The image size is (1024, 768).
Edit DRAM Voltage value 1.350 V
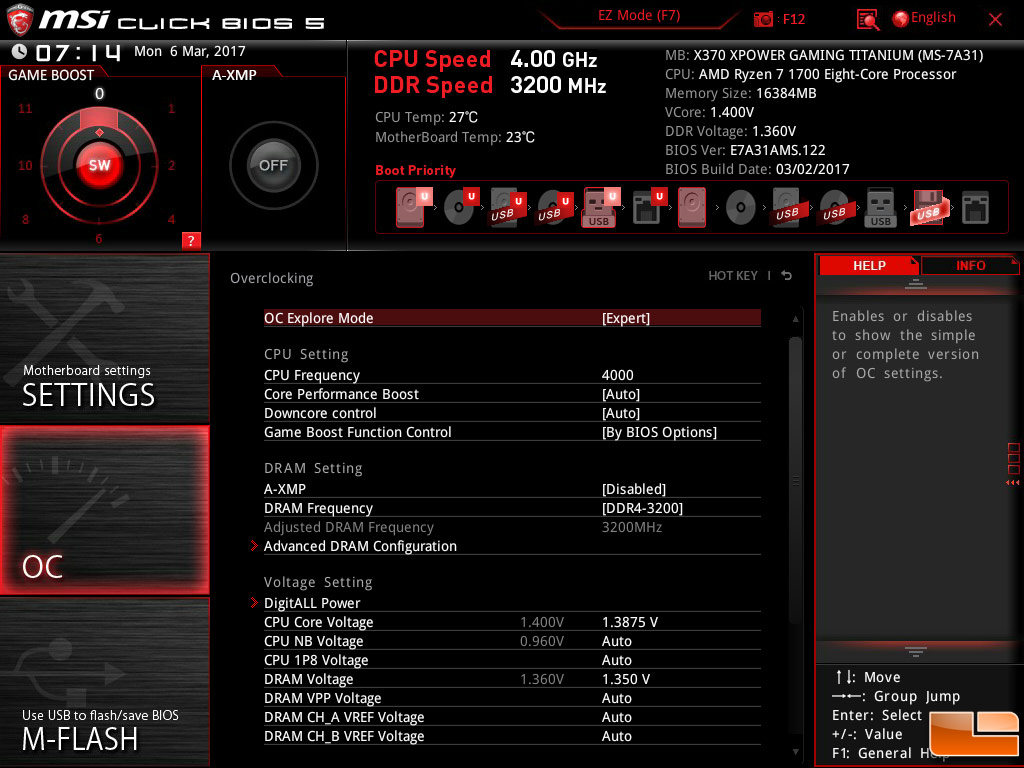[x=626, y=679]
